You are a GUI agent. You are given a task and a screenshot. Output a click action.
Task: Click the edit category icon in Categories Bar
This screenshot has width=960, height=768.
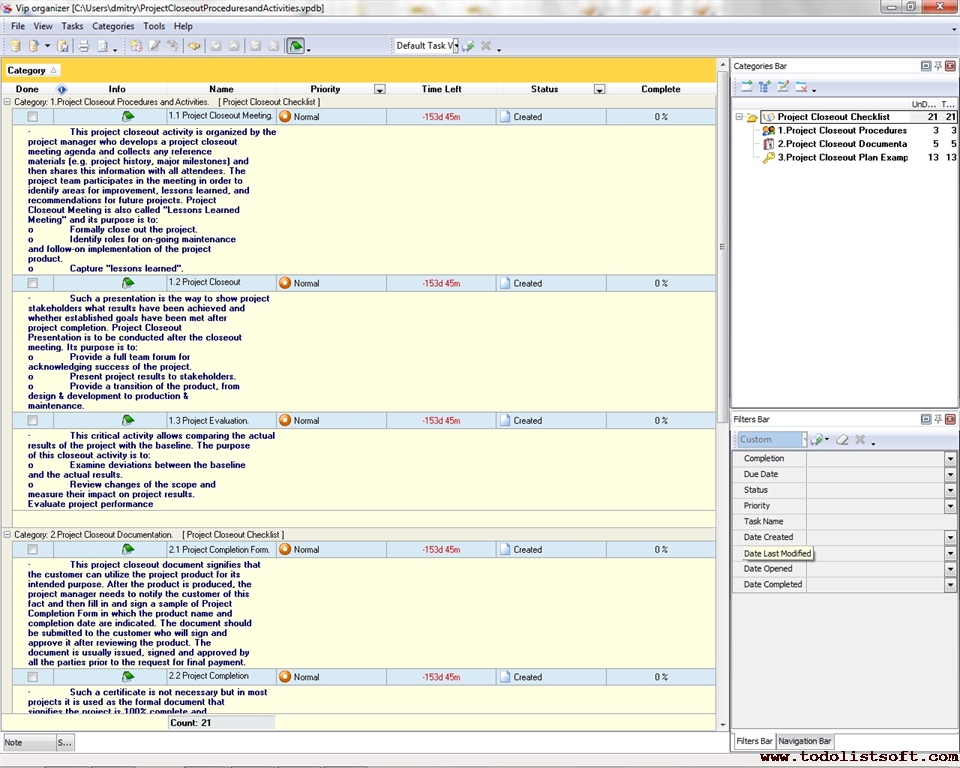click(x=785, y=86)
